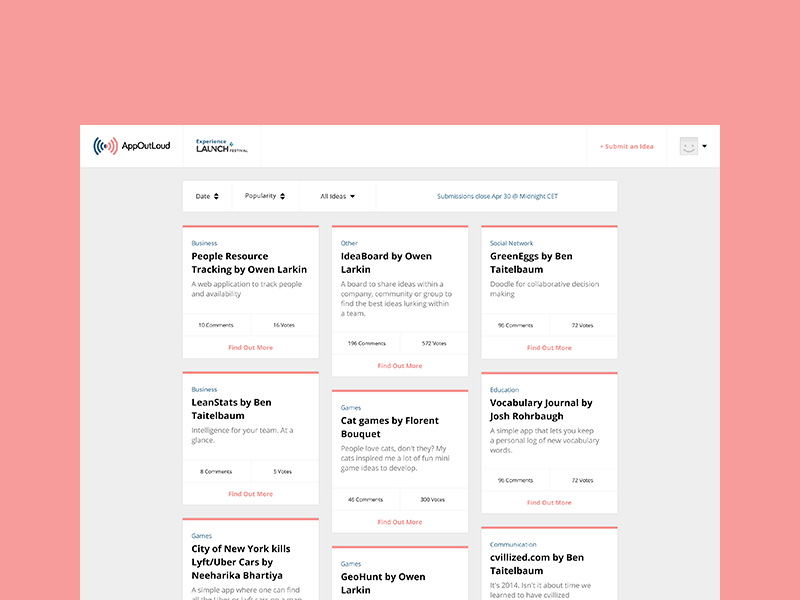
Task: Click IdeaBoard description text
Action: pos(396,298)
